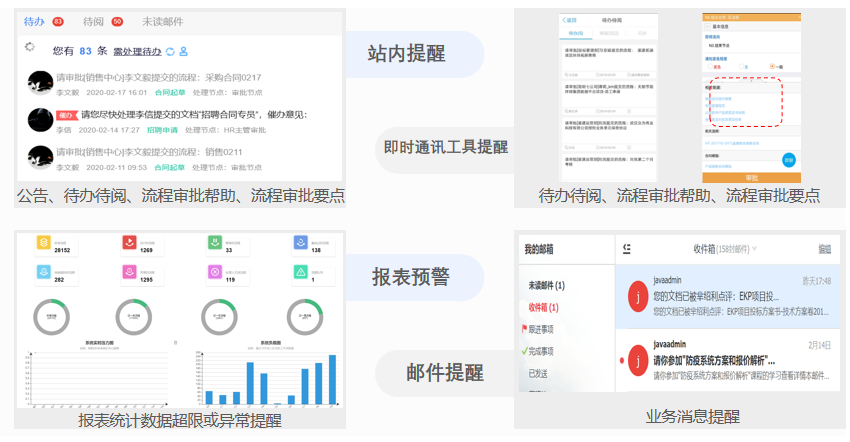Click the 招聘申请 tag
Image resolution: width=850 pixels, height=442 pixels.
pyautogui.click(x=162, y=130)
